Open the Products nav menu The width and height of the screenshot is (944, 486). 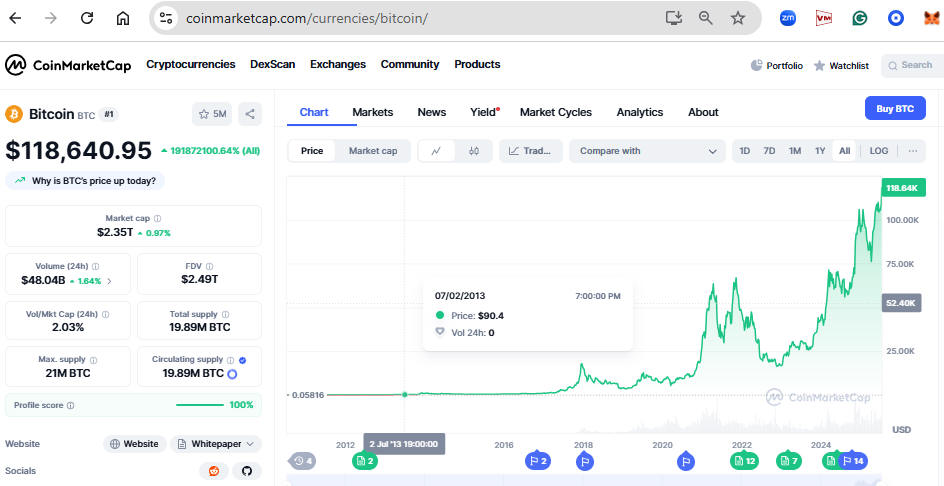[477, 64]
